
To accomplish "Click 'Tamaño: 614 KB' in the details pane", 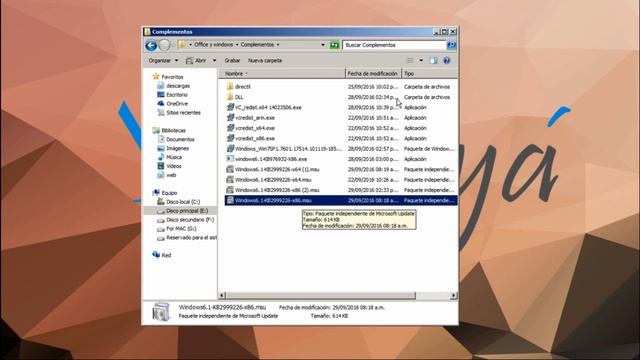I will click(x=329, y=316).
